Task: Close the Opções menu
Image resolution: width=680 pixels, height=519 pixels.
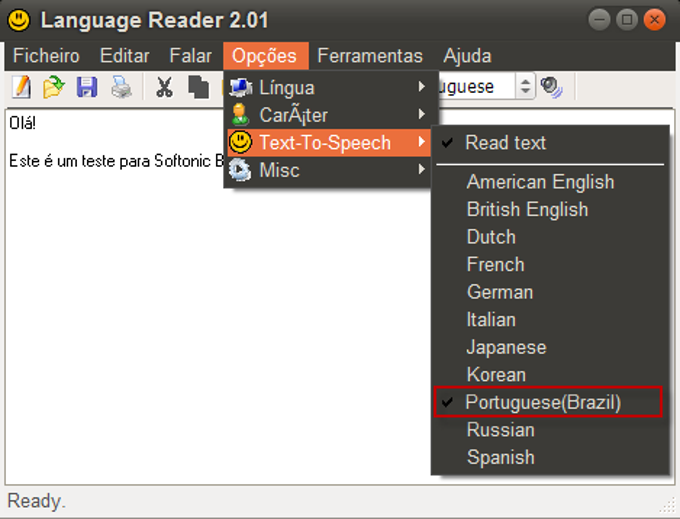Action: click(x=265, y=56)
